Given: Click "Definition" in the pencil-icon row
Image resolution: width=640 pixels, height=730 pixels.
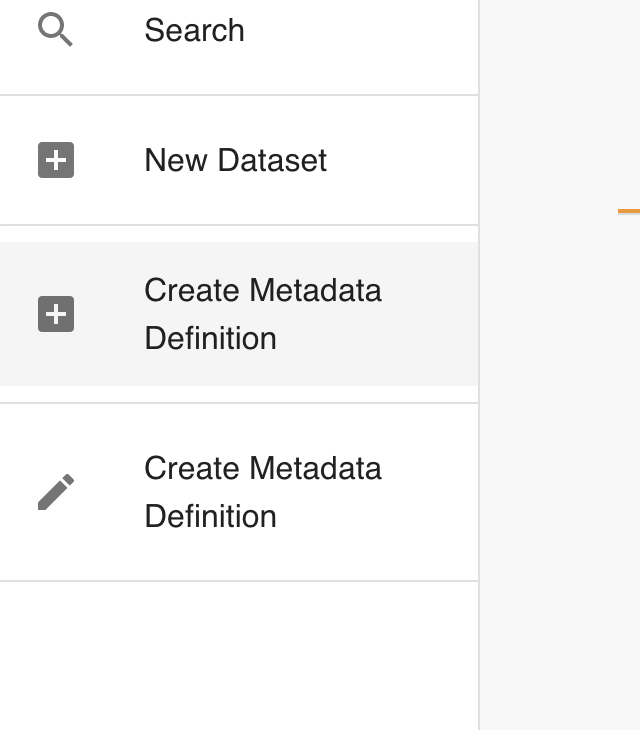Looking at the screenshot, I should [210, 516].
